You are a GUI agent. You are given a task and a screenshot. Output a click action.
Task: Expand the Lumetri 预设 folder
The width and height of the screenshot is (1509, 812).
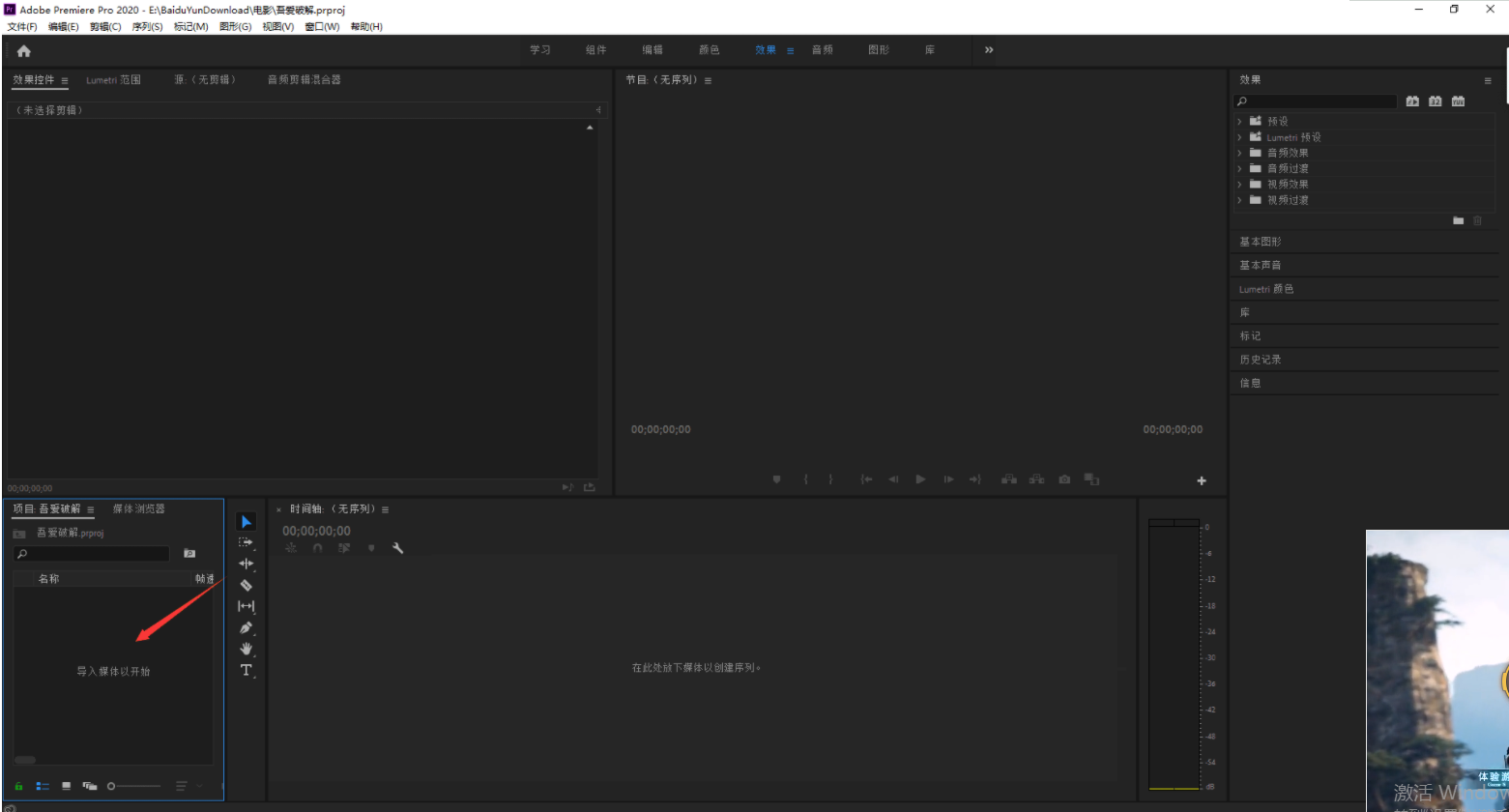coord(1240,137)
